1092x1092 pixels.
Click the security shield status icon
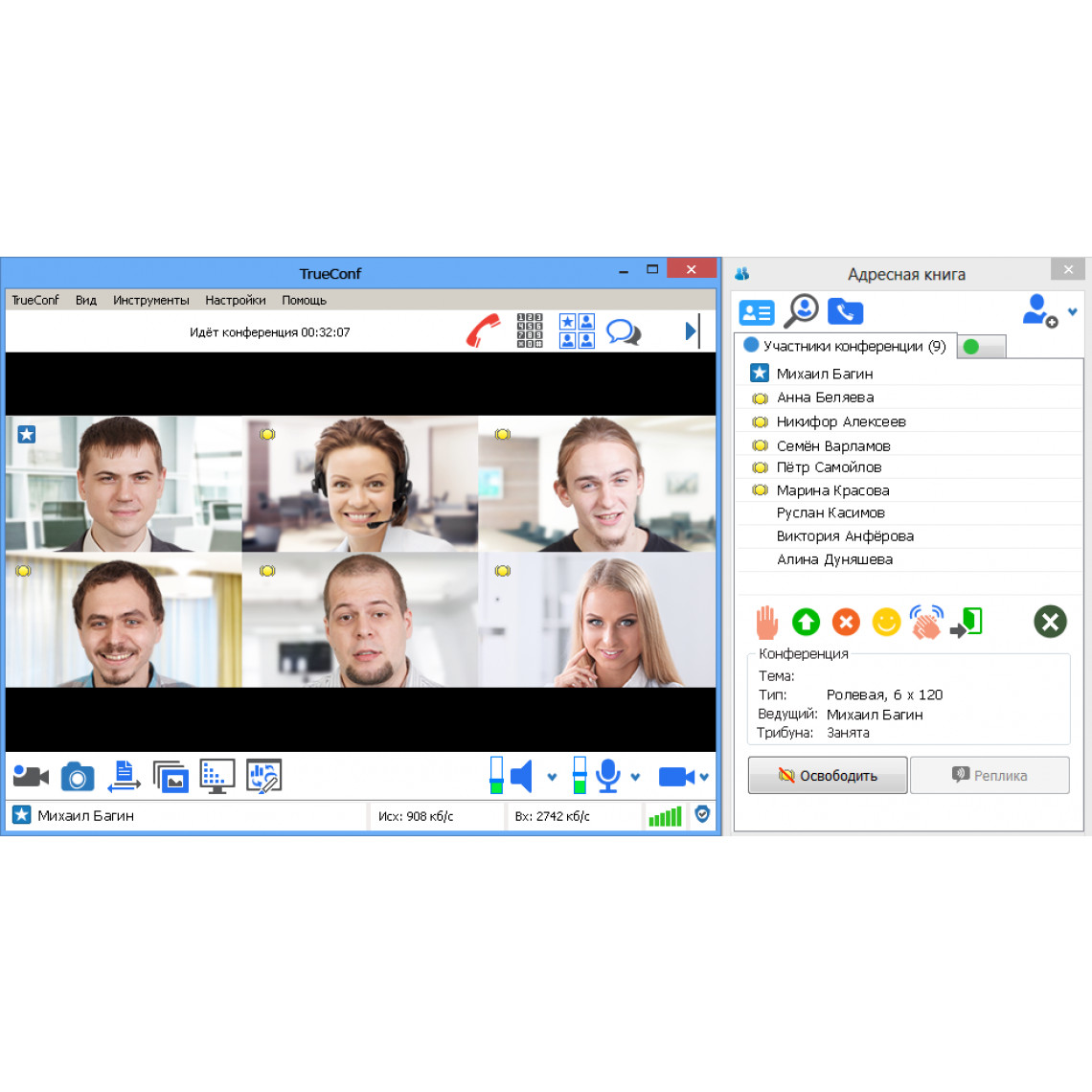coord(702,814)
